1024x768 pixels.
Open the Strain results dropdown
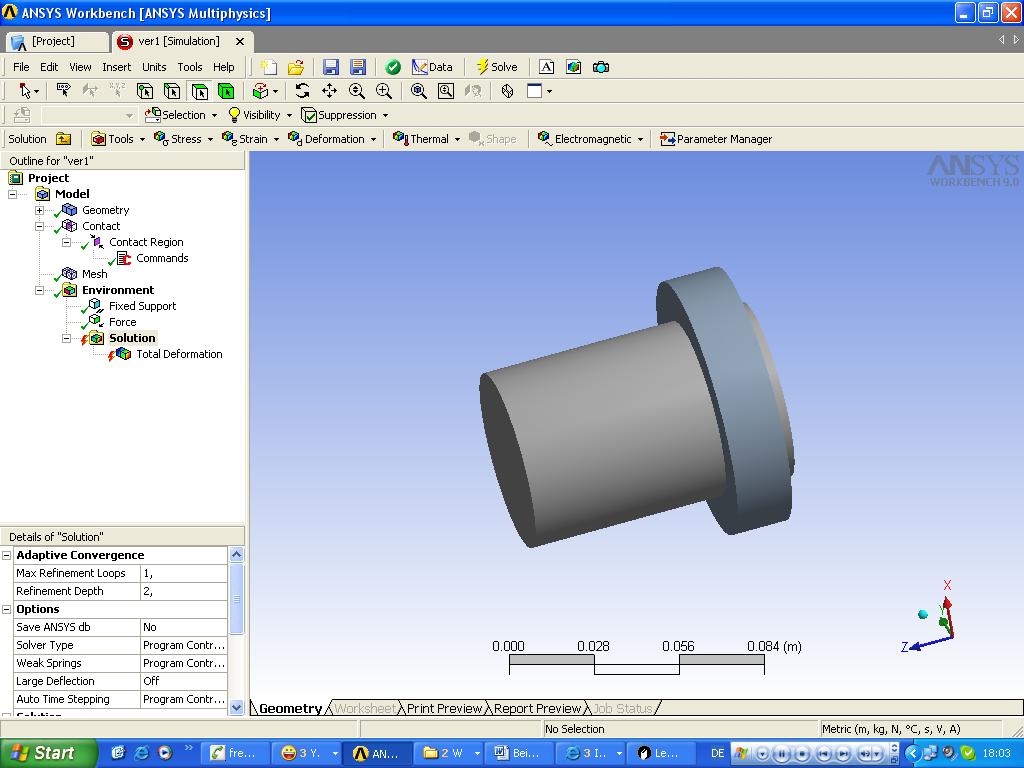(251, 138)
